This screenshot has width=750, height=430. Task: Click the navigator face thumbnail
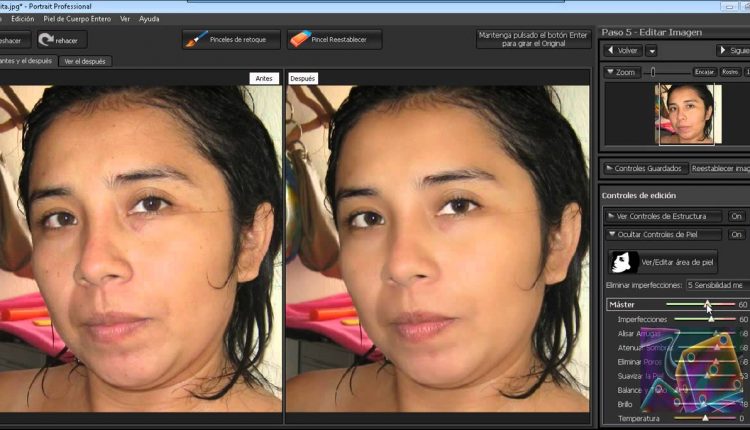(x=687, y=114)
